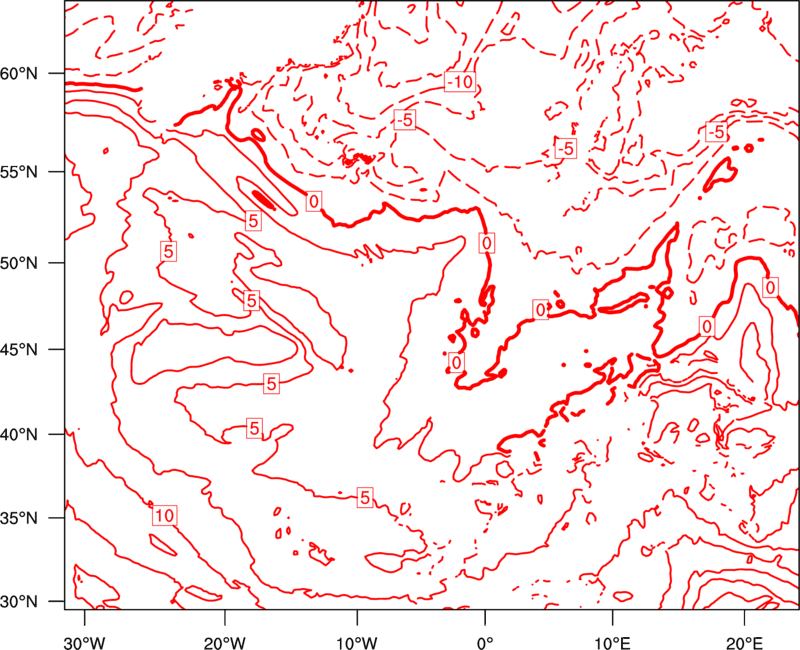Click the 40°N latitude axis label
This screenshot has width=800, height=650.
coord(19,434)
